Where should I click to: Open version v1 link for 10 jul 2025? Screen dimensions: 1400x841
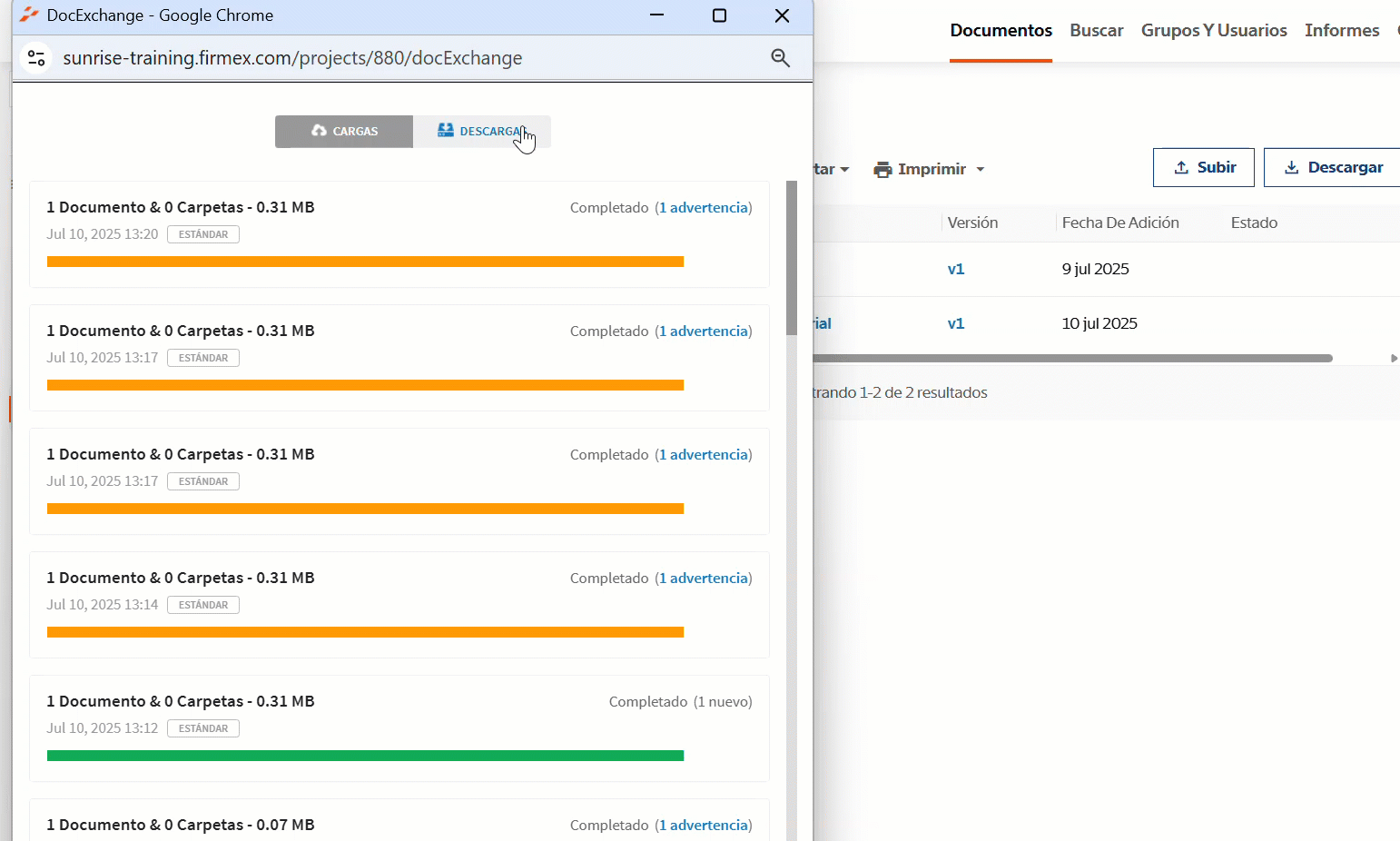click(956, 324)
